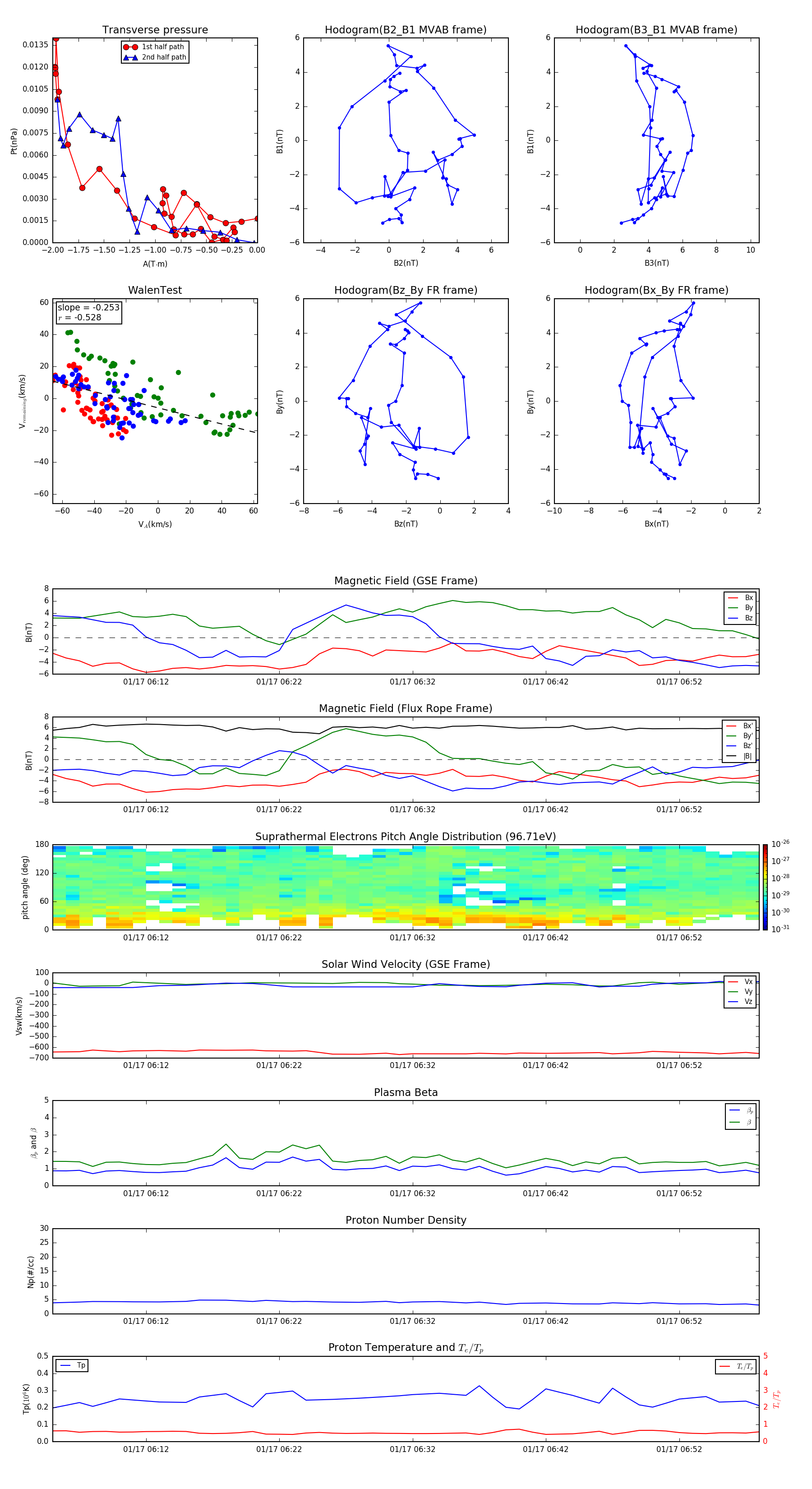Click the 'A(T·m)' x-axis label
This screenshot has height=1489, width=812.
click(x=155, y=264)
